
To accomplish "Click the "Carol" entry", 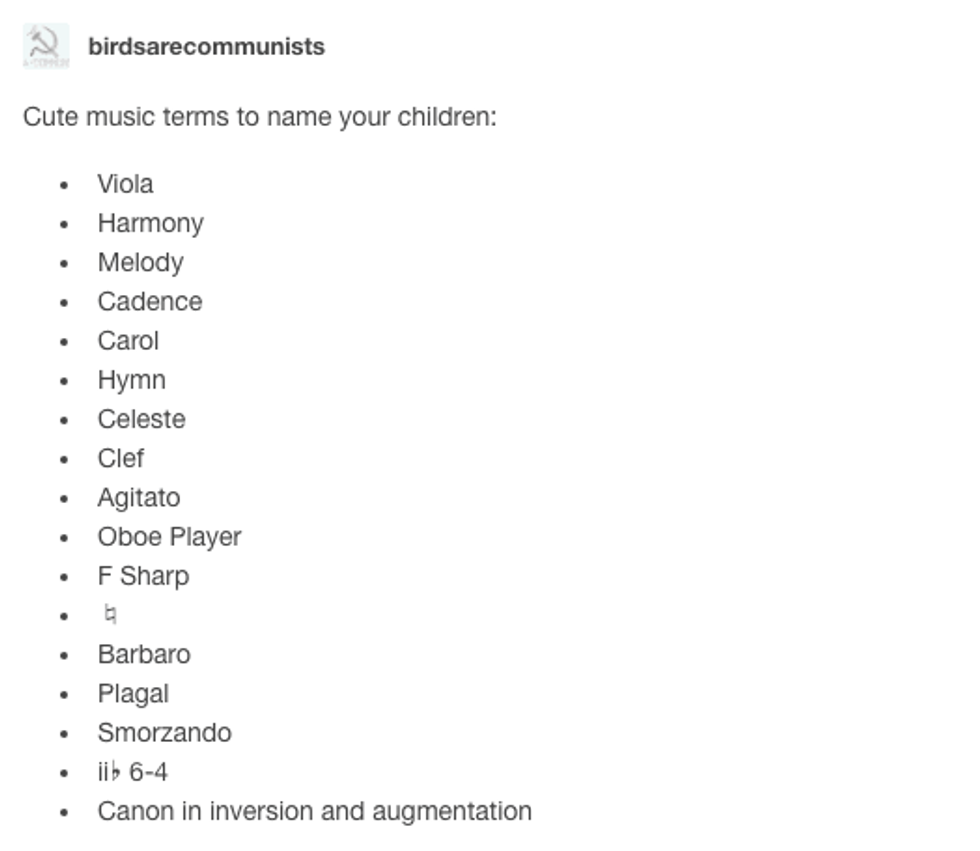I will [x=128, y=341].
